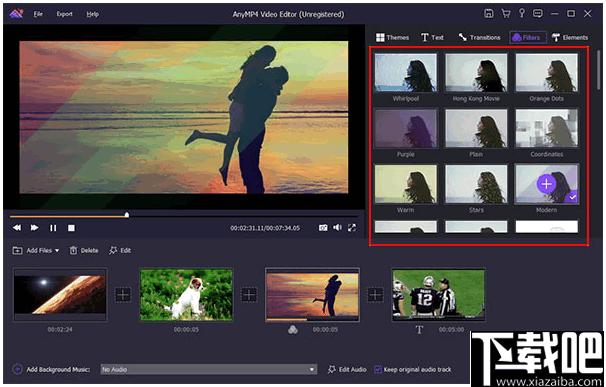
Task: Open the File menu
Action: (x=38, y=14)
